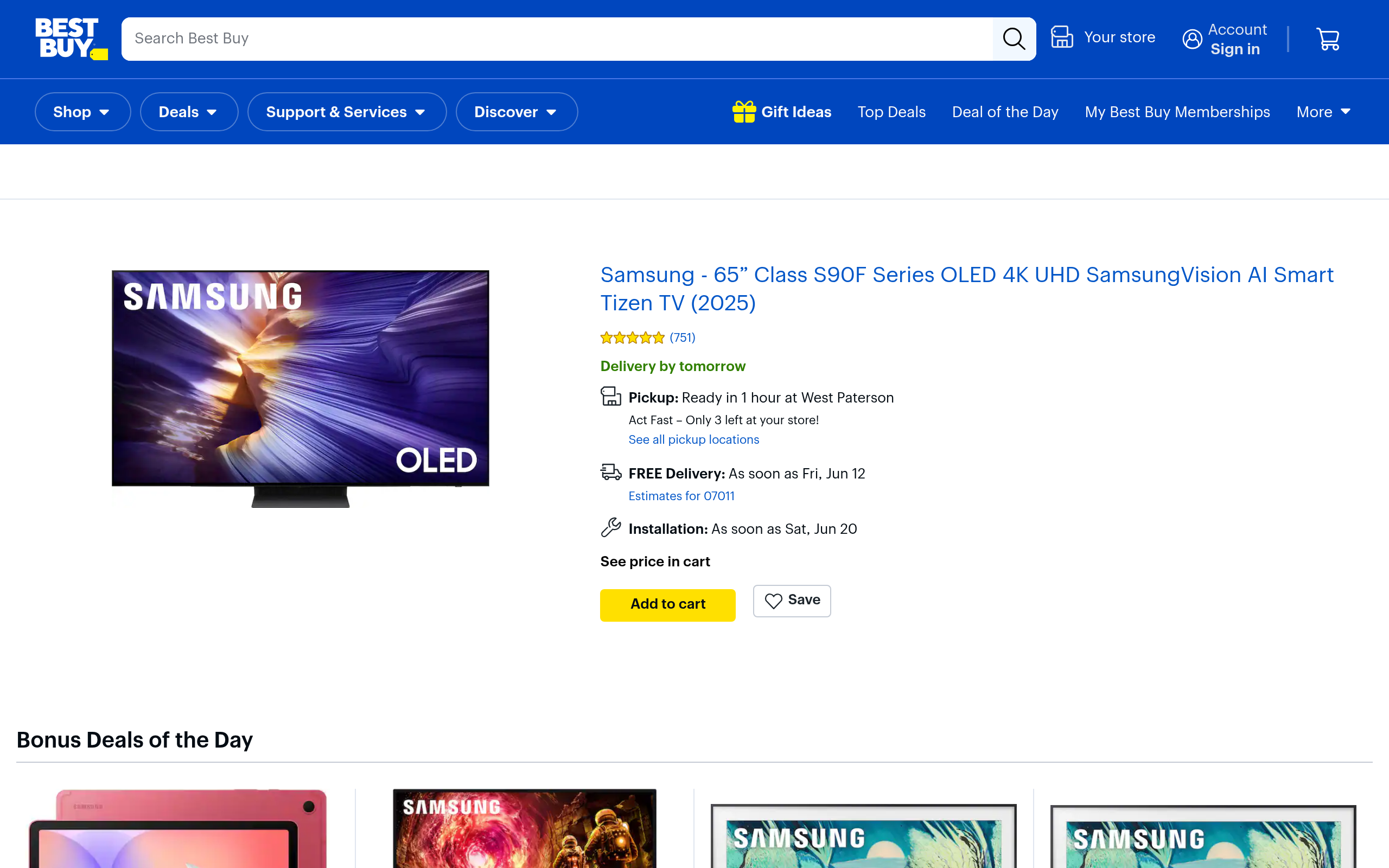The width and height of the screenshot is (1389, 868).
Task: Open the Your store icon
Action: 1062,37
